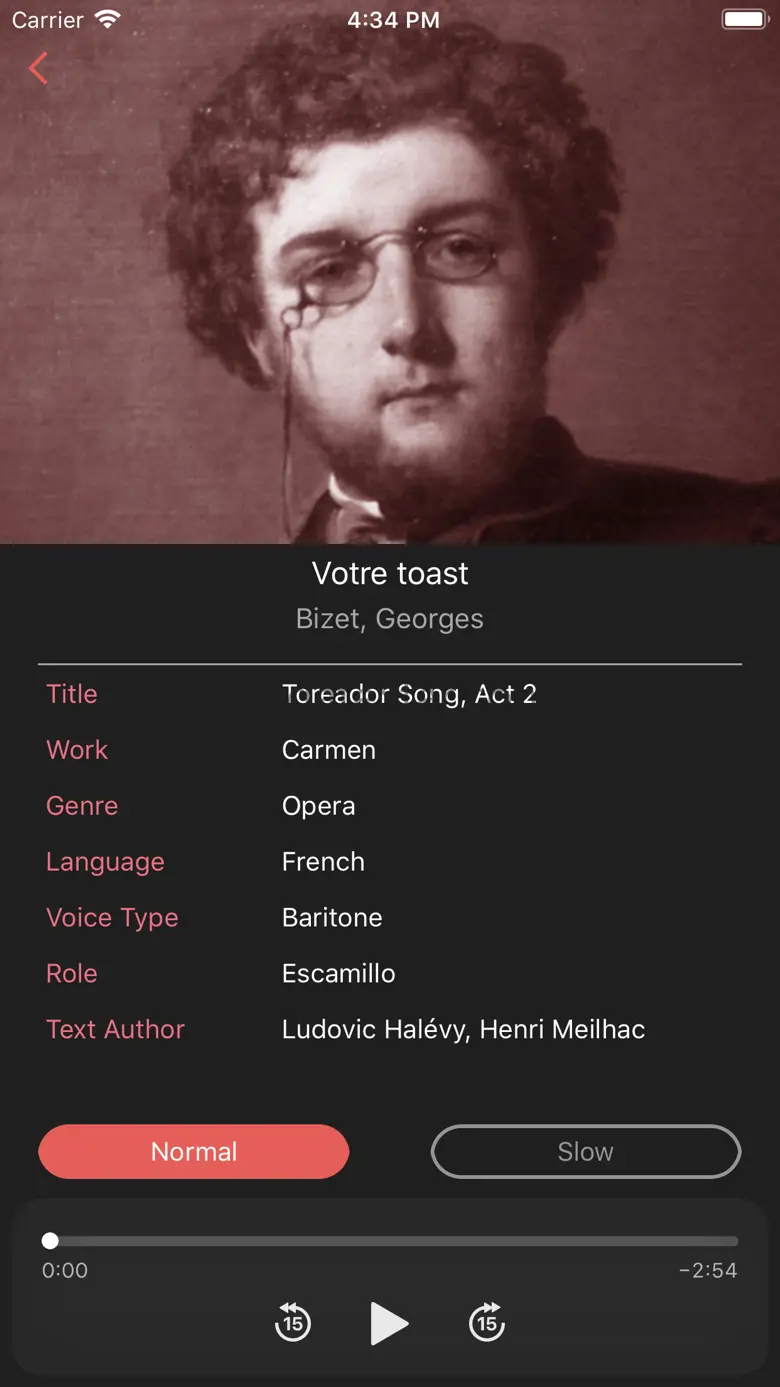The width and height of the screenshot is (780, 1387).
Task: Tap the composer portrait image
Action: coord(390,272)
